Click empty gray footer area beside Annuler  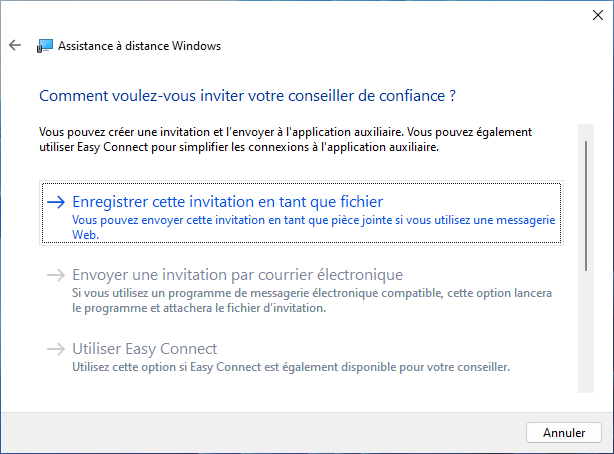262,432
